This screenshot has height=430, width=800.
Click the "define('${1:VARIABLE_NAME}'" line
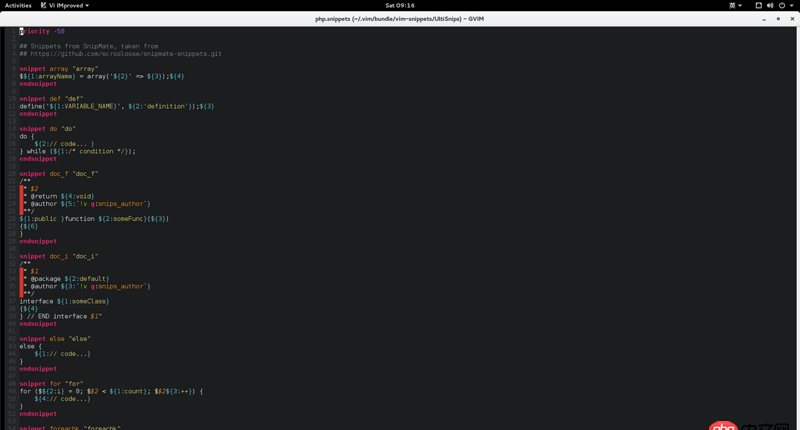coord(117,106)
